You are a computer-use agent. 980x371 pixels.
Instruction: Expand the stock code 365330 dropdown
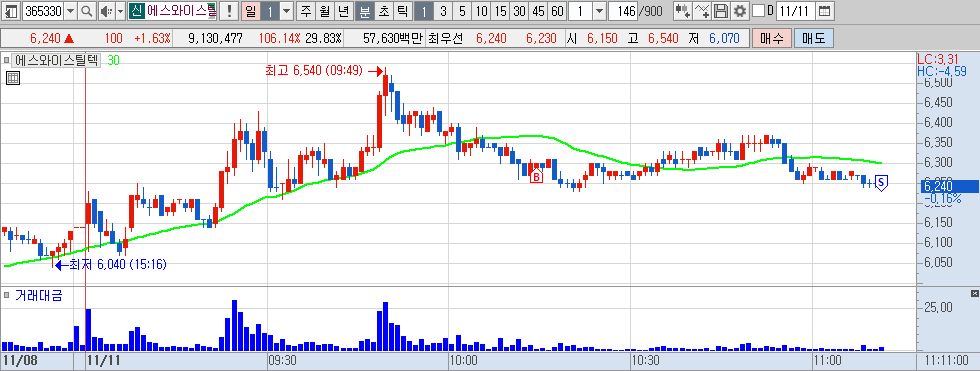coord(71,11)
